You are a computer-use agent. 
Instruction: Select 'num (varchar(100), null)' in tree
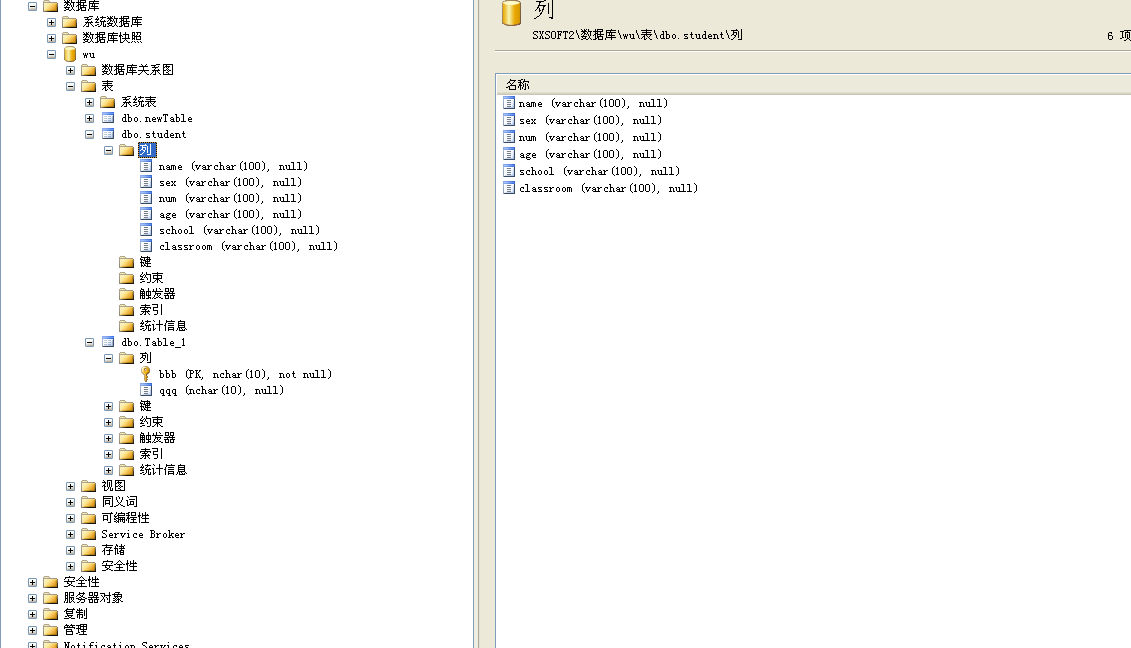[230, 198]
